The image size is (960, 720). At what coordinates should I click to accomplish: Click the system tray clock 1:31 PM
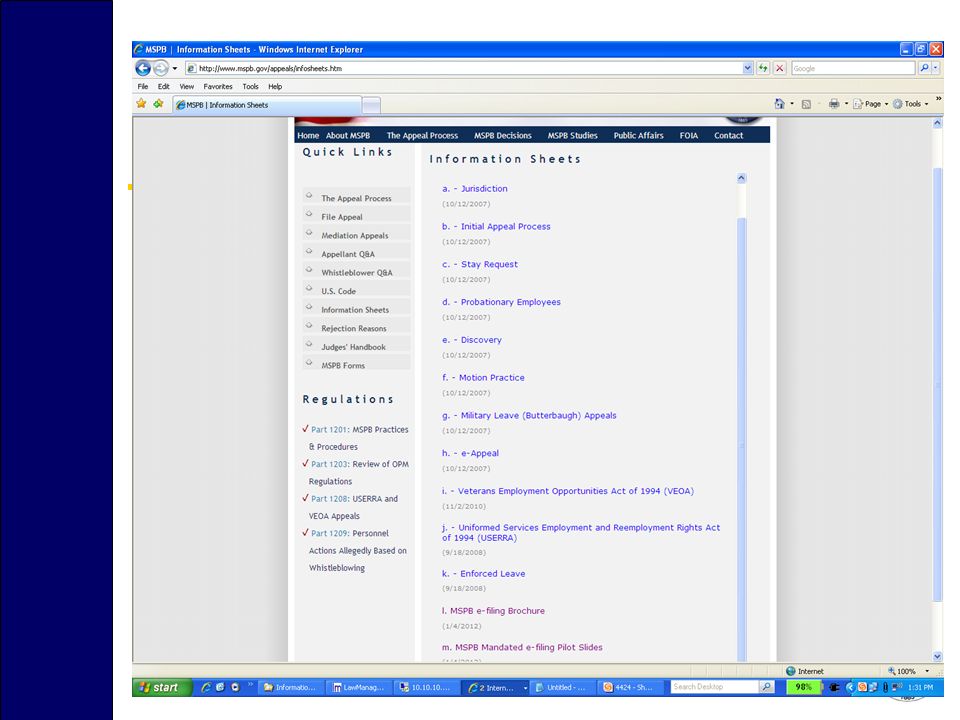920,688
